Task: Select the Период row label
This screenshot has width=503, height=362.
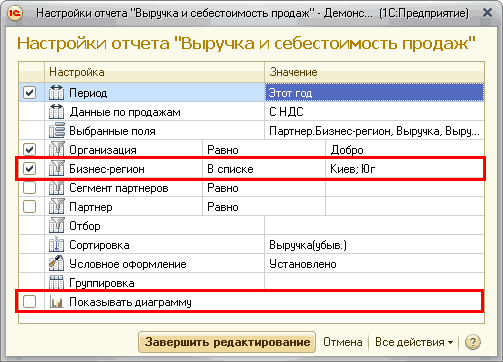Action: (x=88, y=93)
